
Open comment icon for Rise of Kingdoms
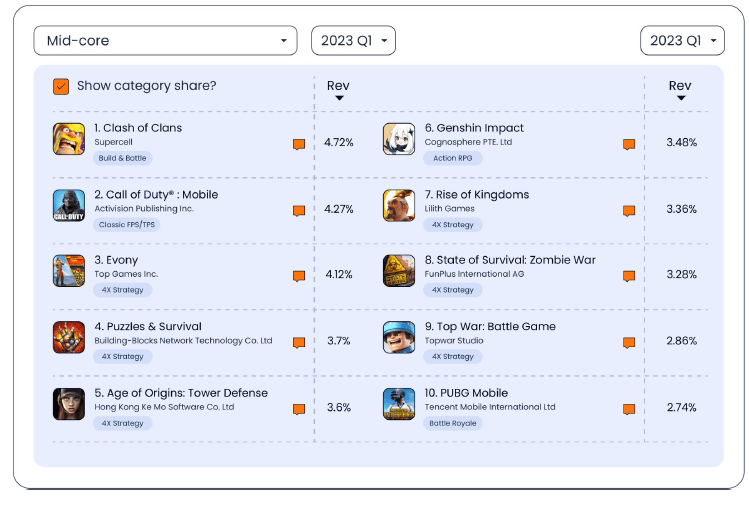[x=629, y=210]
